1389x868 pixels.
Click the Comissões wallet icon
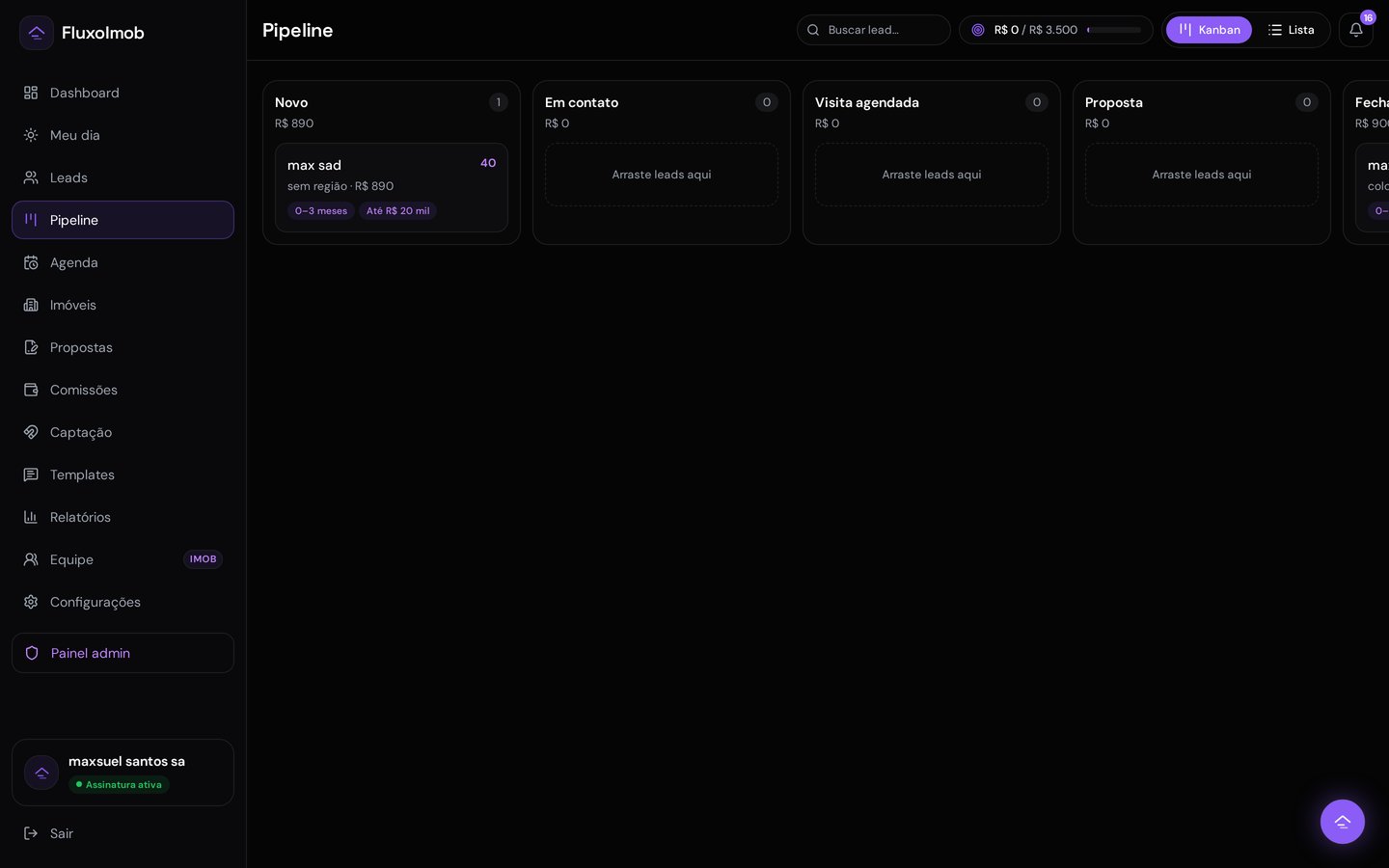tap(31, 390)
